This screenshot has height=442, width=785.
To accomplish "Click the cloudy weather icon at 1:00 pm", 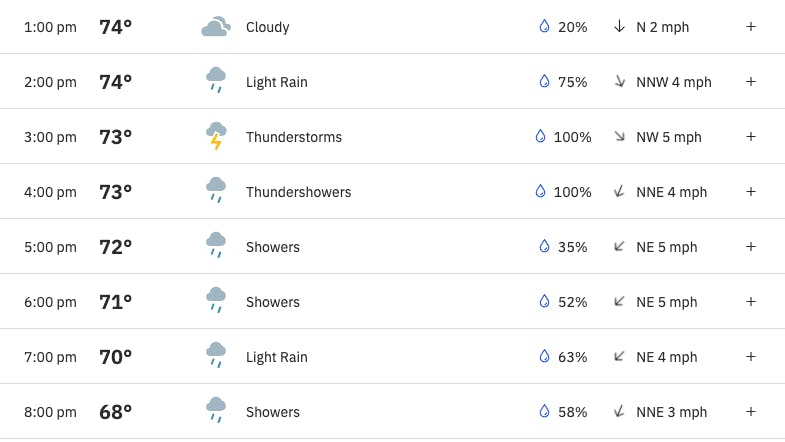I will pos(216,27).
